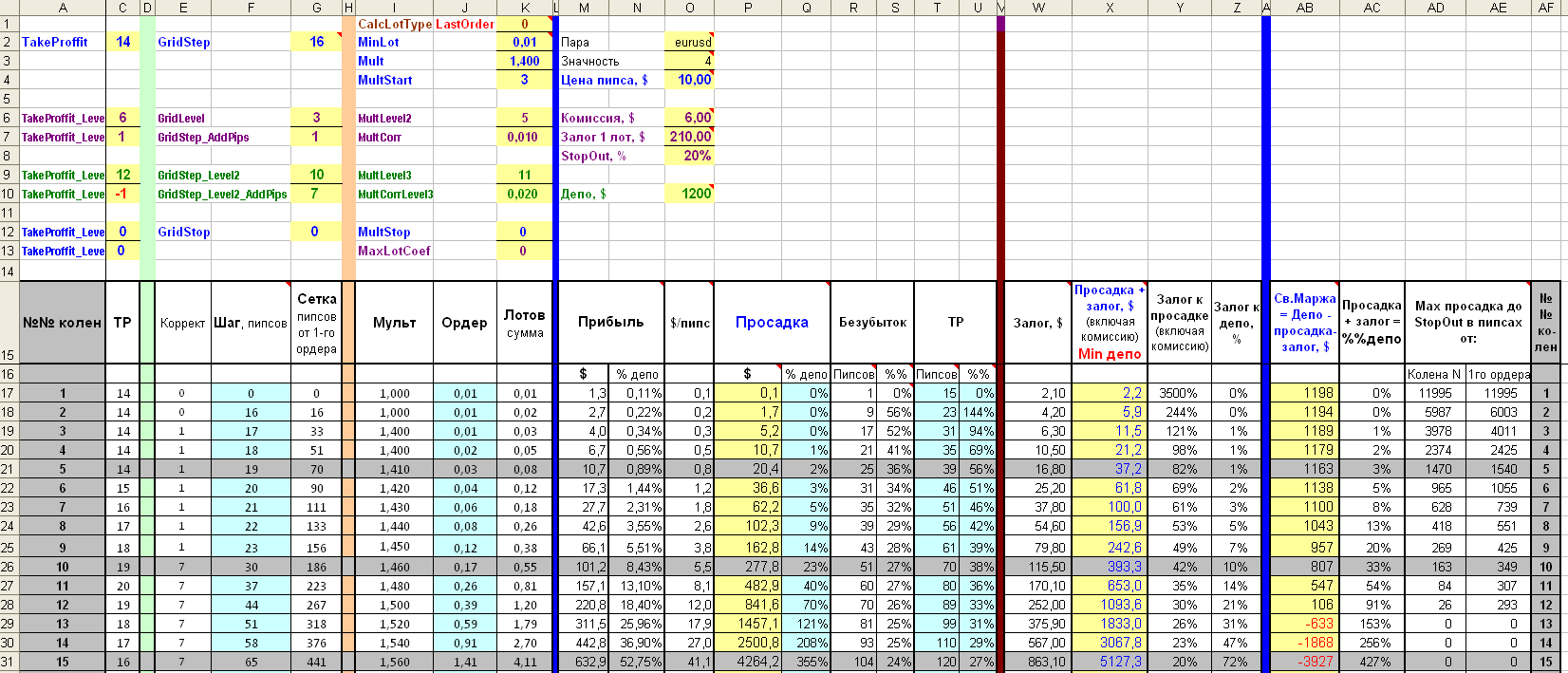Click the MultCorr value 0,010
The image size is (1568, 673).
[x=524, y=138]
